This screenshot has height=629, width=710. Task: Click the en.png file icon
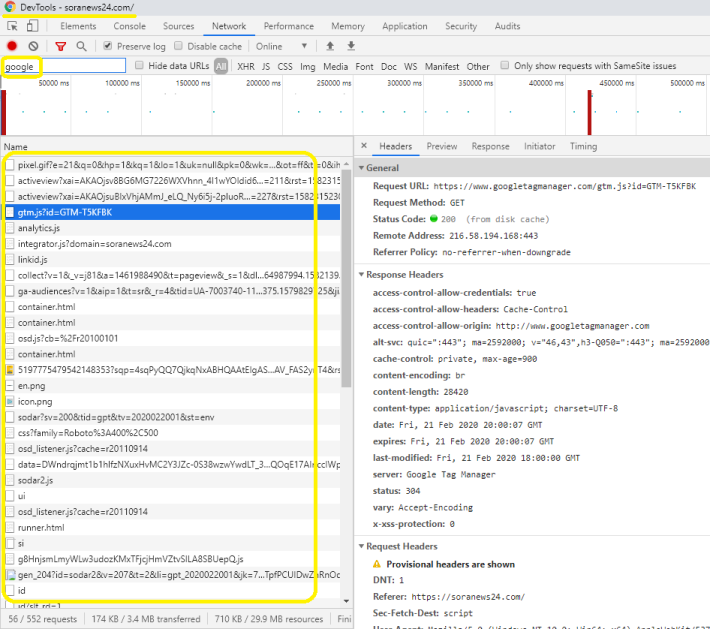pos(10,386)
